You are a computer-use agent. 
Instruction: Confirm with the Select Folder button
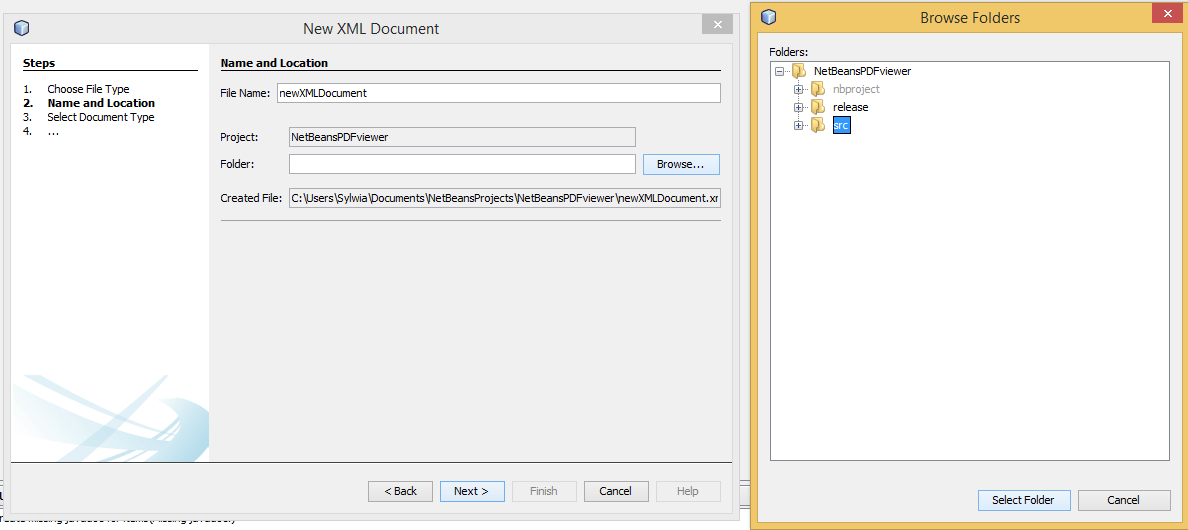point(1023,500)
